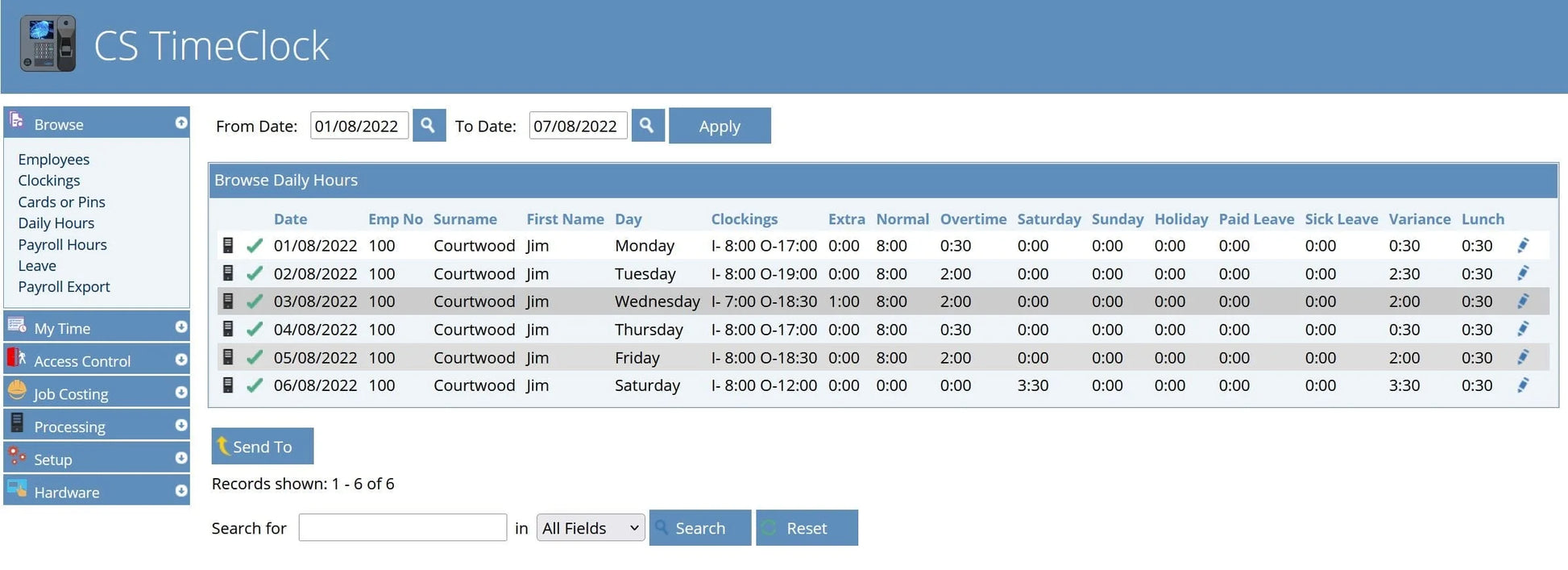Click the Reset button

[x=807, y=528]
